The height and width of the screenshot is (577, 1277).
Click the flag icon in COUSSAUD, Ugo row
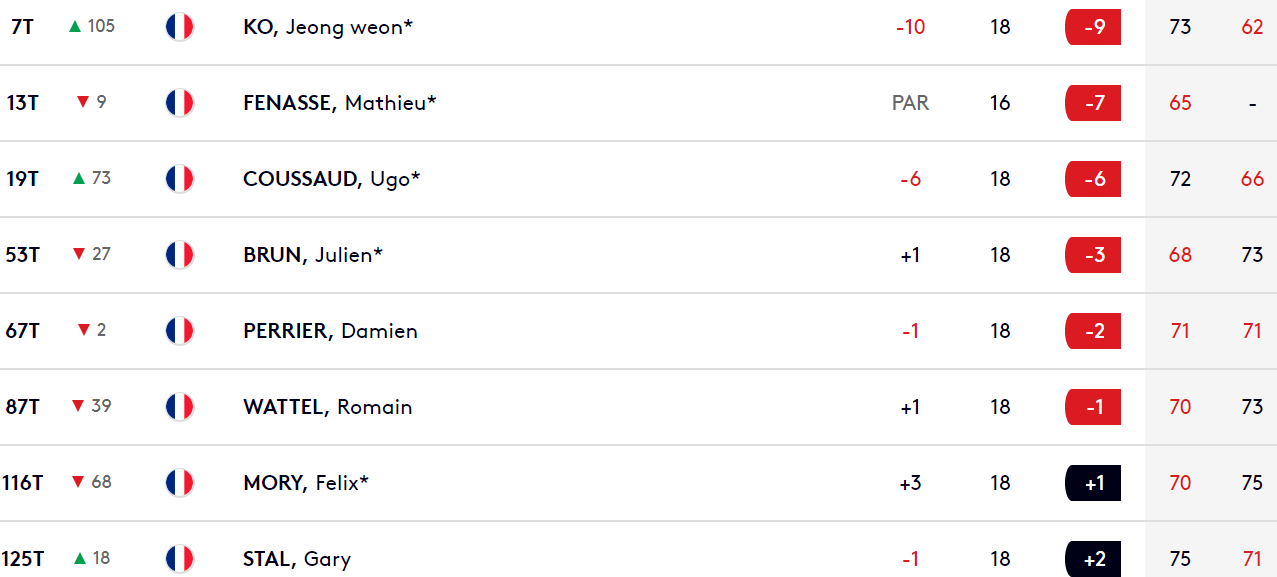coord(179,179)
